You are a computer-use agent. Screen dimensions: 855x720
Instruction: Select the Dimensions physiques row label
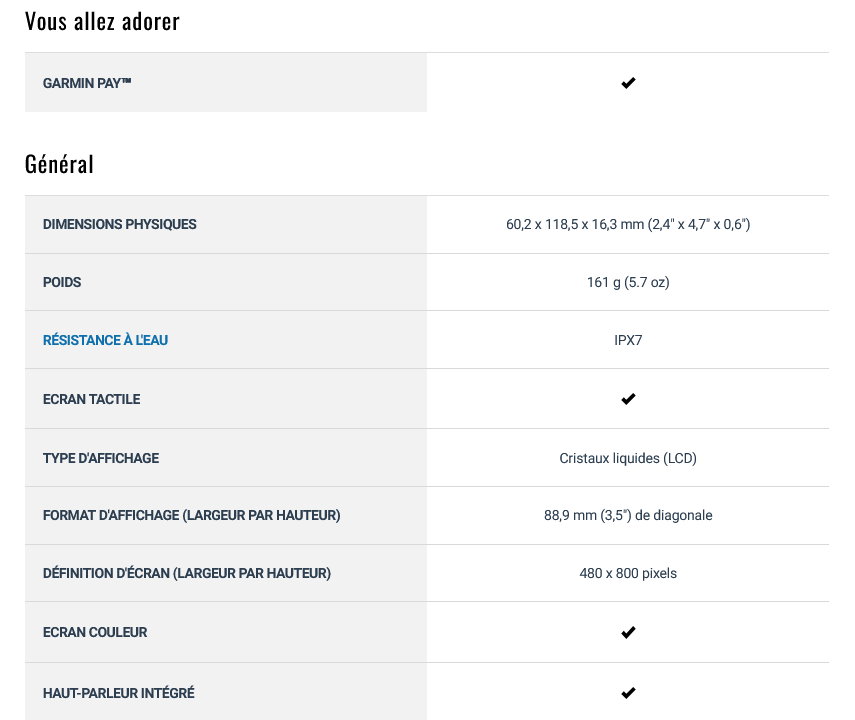coord(119,224)
